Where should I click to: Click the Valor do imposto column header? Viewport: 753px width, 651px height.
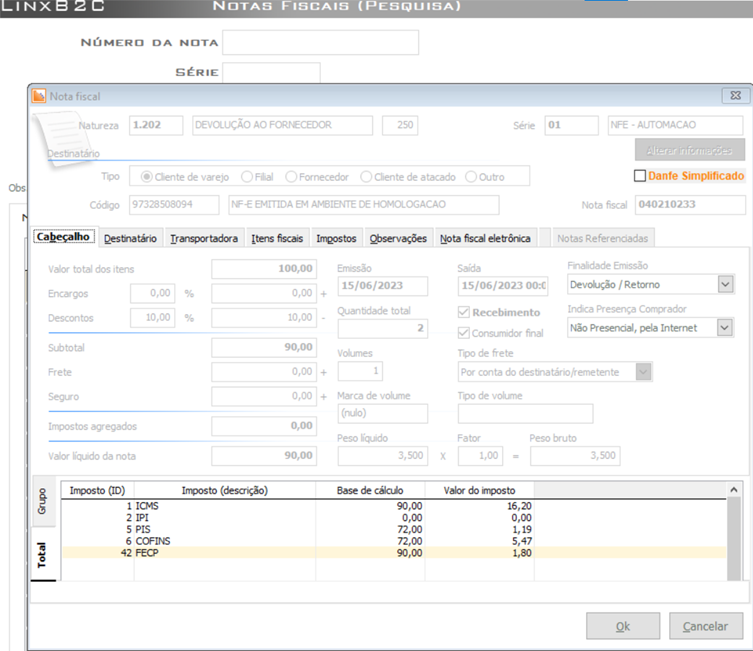[479, 490]
